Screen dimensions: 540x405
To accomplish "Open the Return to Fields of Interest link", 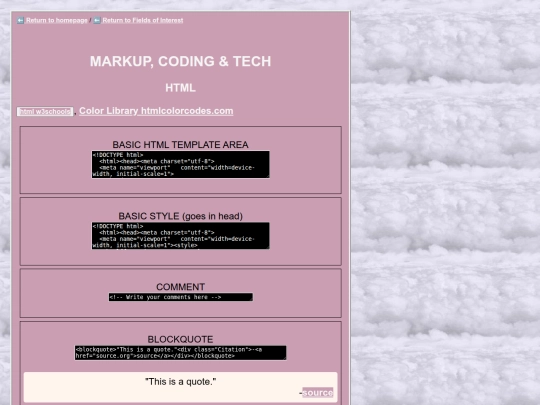I will [143, 20].
